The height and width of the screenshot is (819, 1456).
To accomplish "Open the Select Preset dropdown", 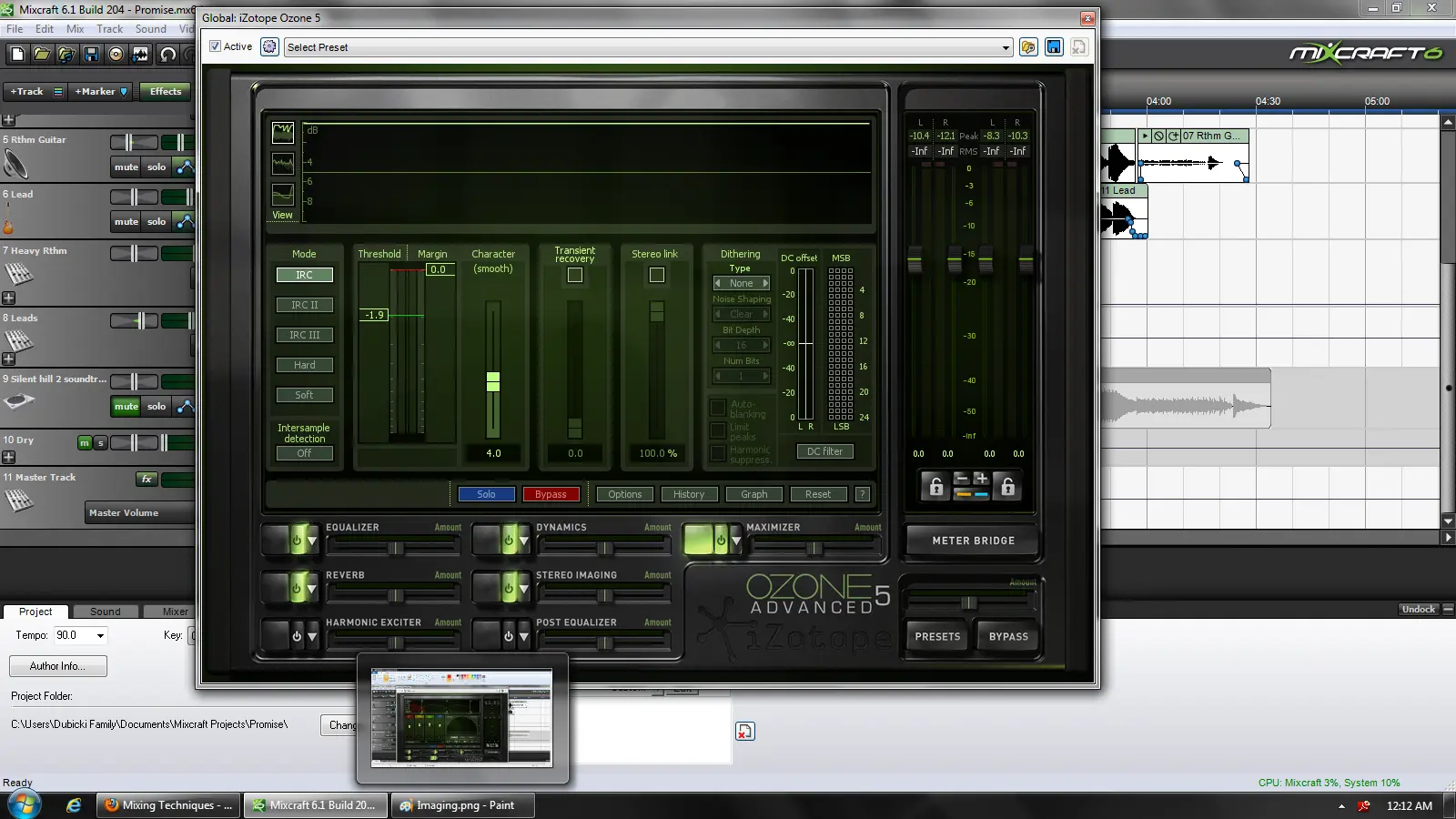I will point(1006,47).
